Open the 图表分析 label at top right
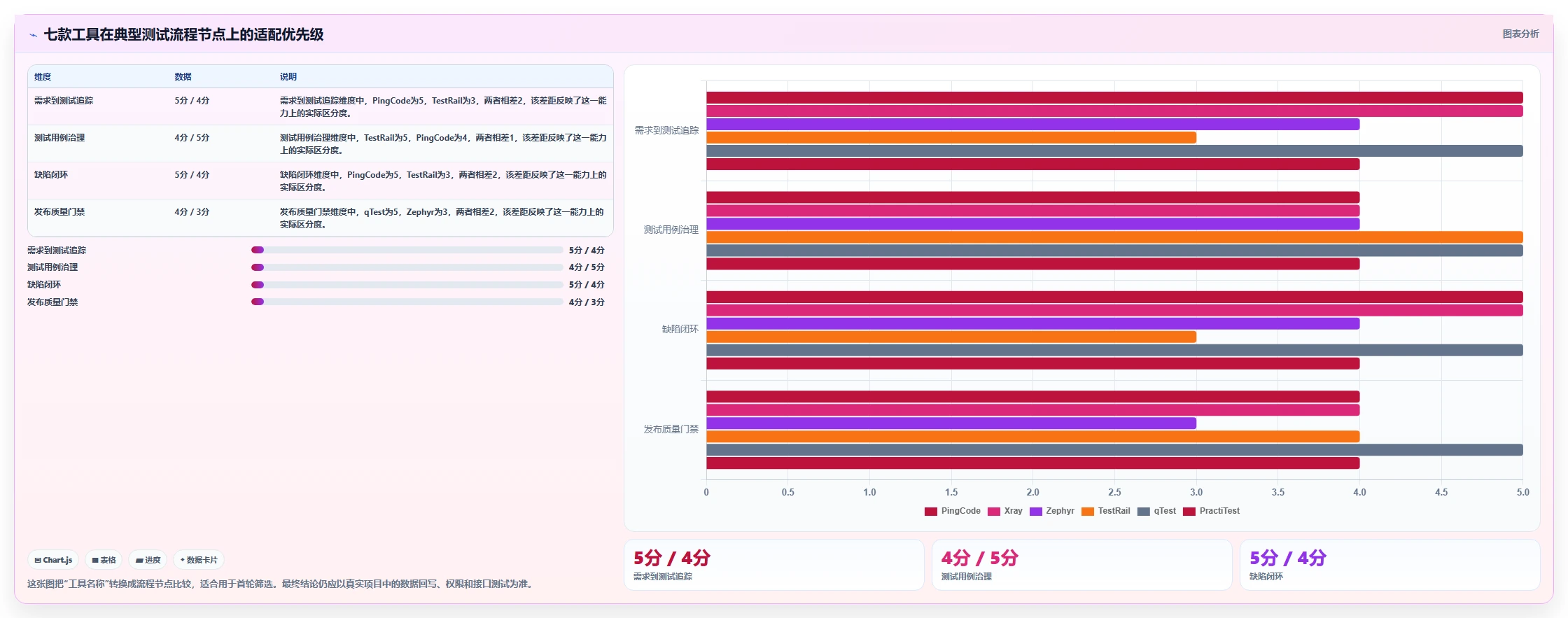 [1520, 34]
